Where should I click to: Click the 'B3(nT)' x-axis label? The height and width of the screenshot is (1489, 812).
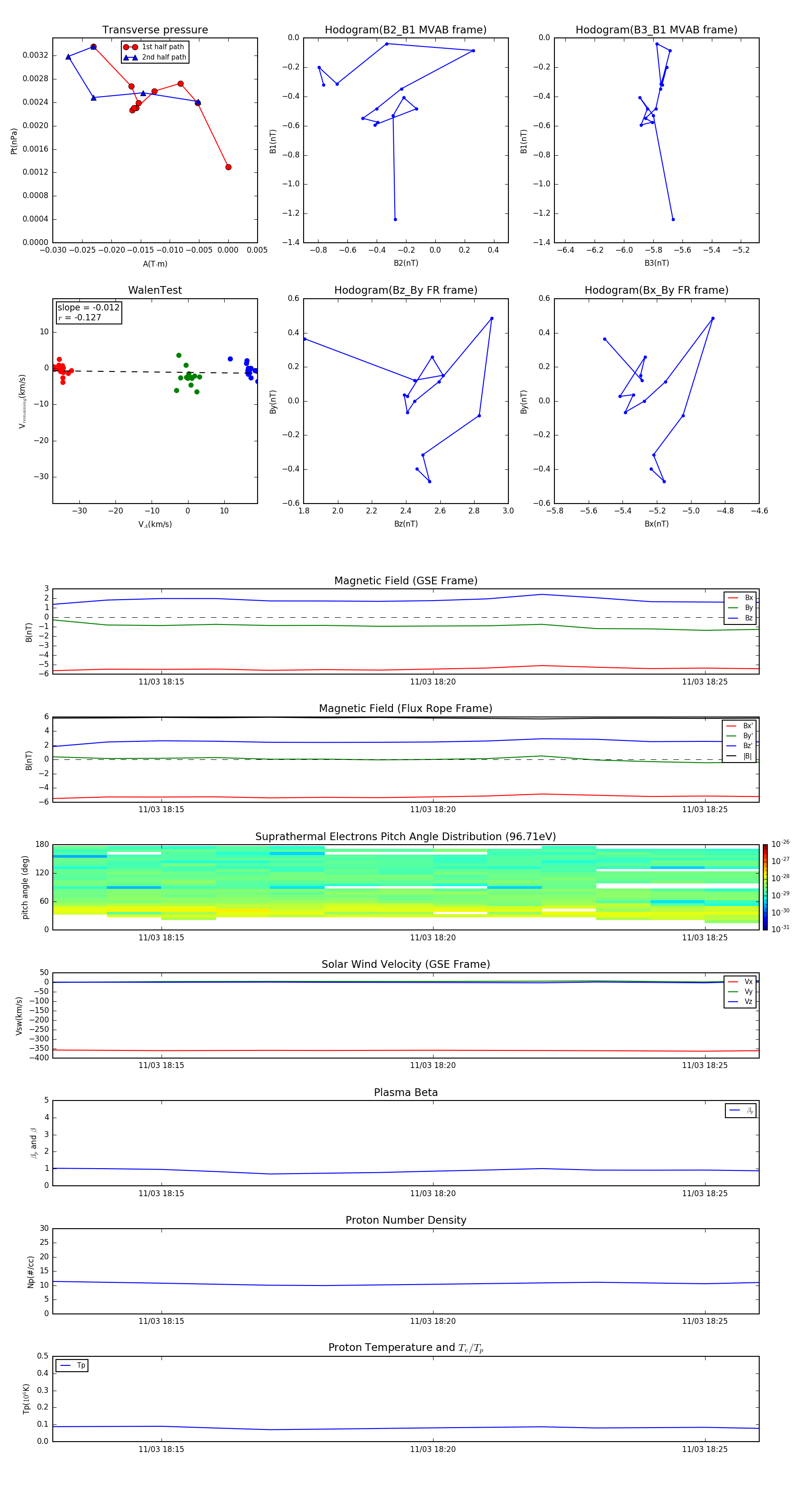point(656,263)
